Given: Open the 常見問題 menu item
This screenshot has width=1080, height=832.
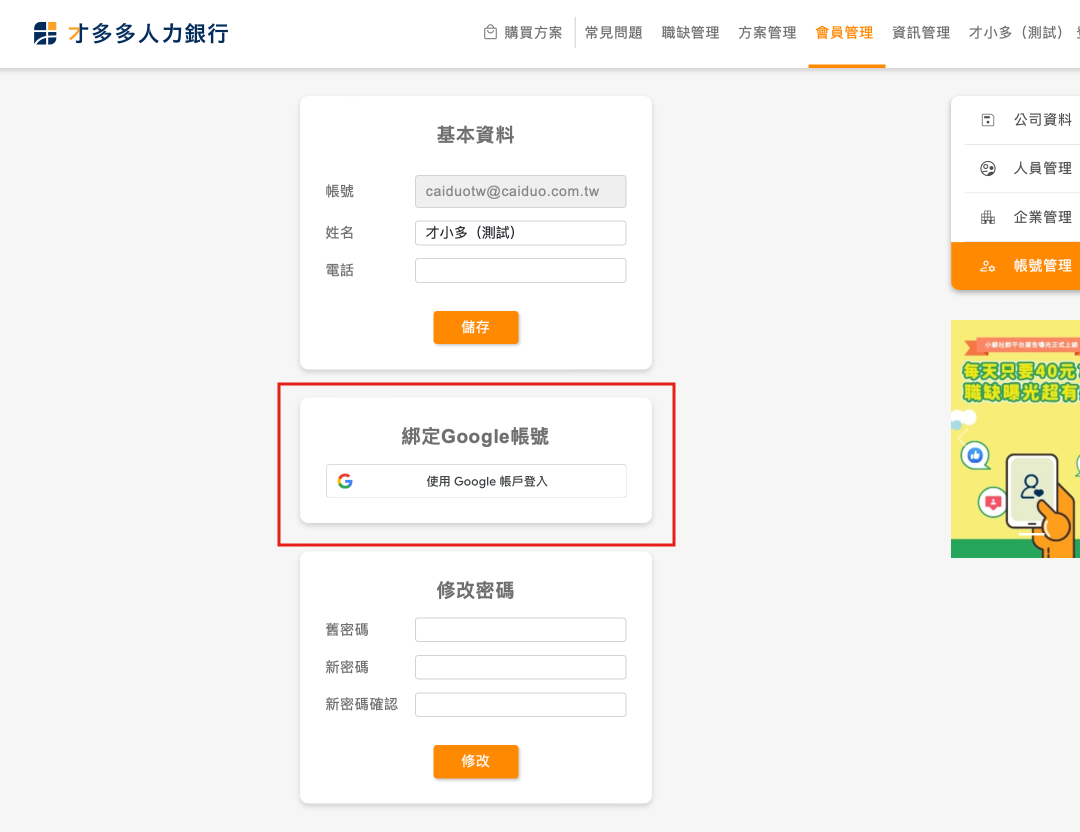Looking at the screenshot, I should [x=613, y=33].
